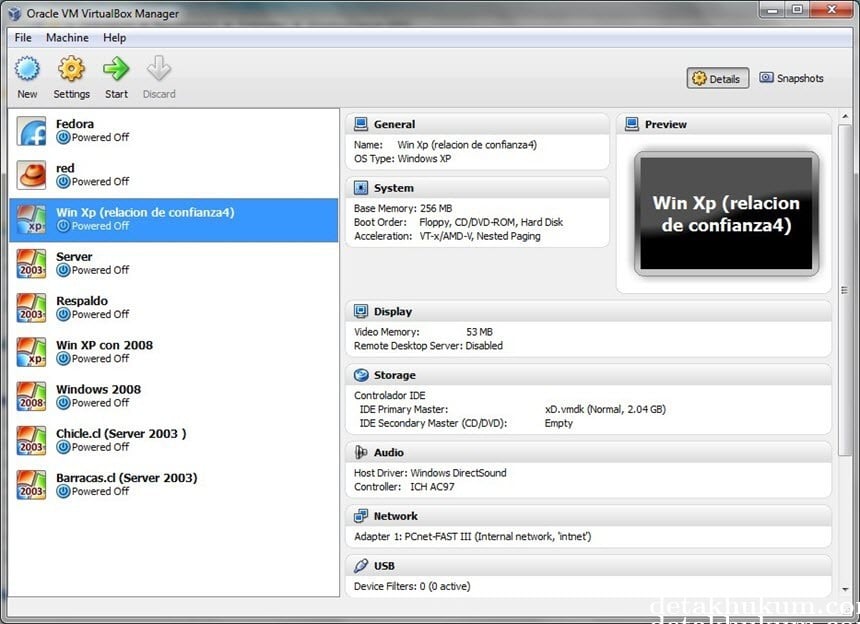Click the details pane vertical scrollbar thumb
This screenshot has width=860, height=624.
[x=845, y=290]
